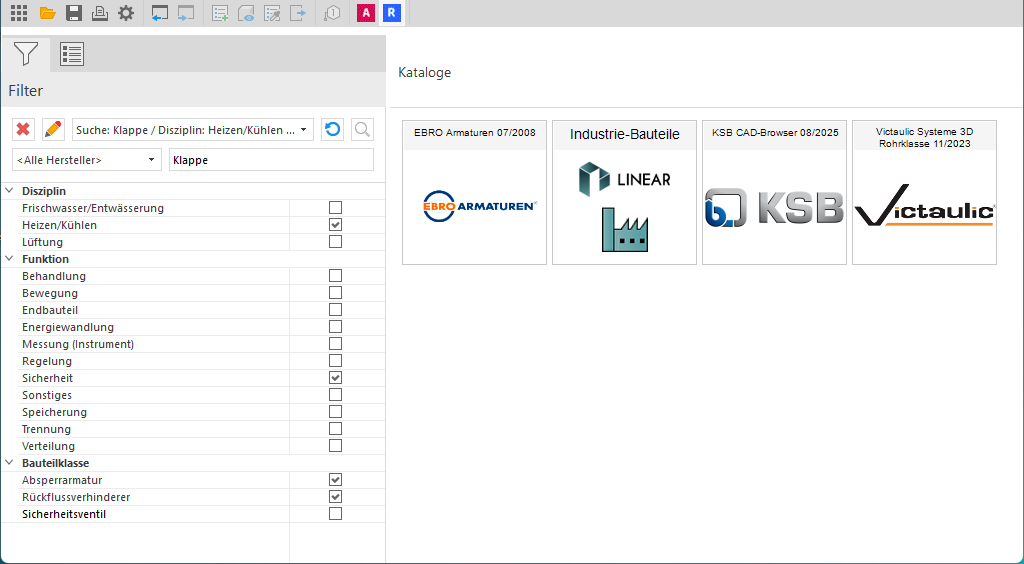Check the Behandlung checkbox
This screenshot has width=1024, height=564.
tap(336, 275)
